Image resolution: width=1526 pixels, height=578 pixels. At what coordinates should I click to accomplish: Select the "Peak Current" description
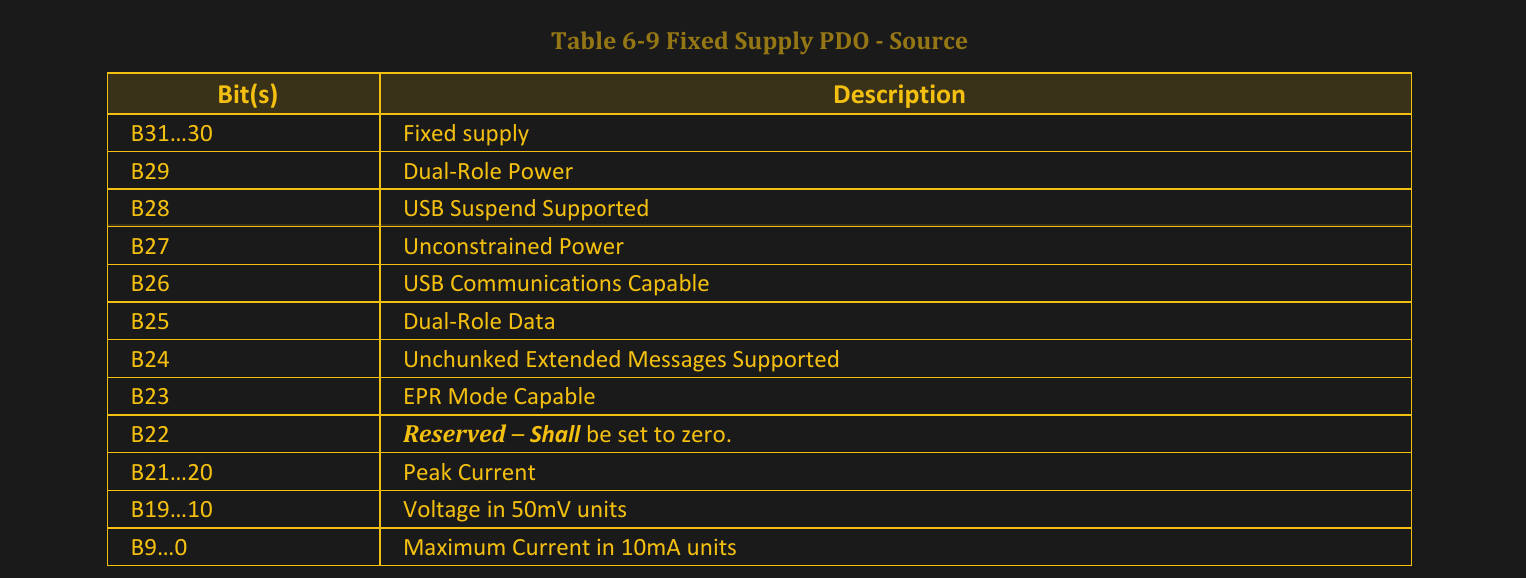click(468, 472)
